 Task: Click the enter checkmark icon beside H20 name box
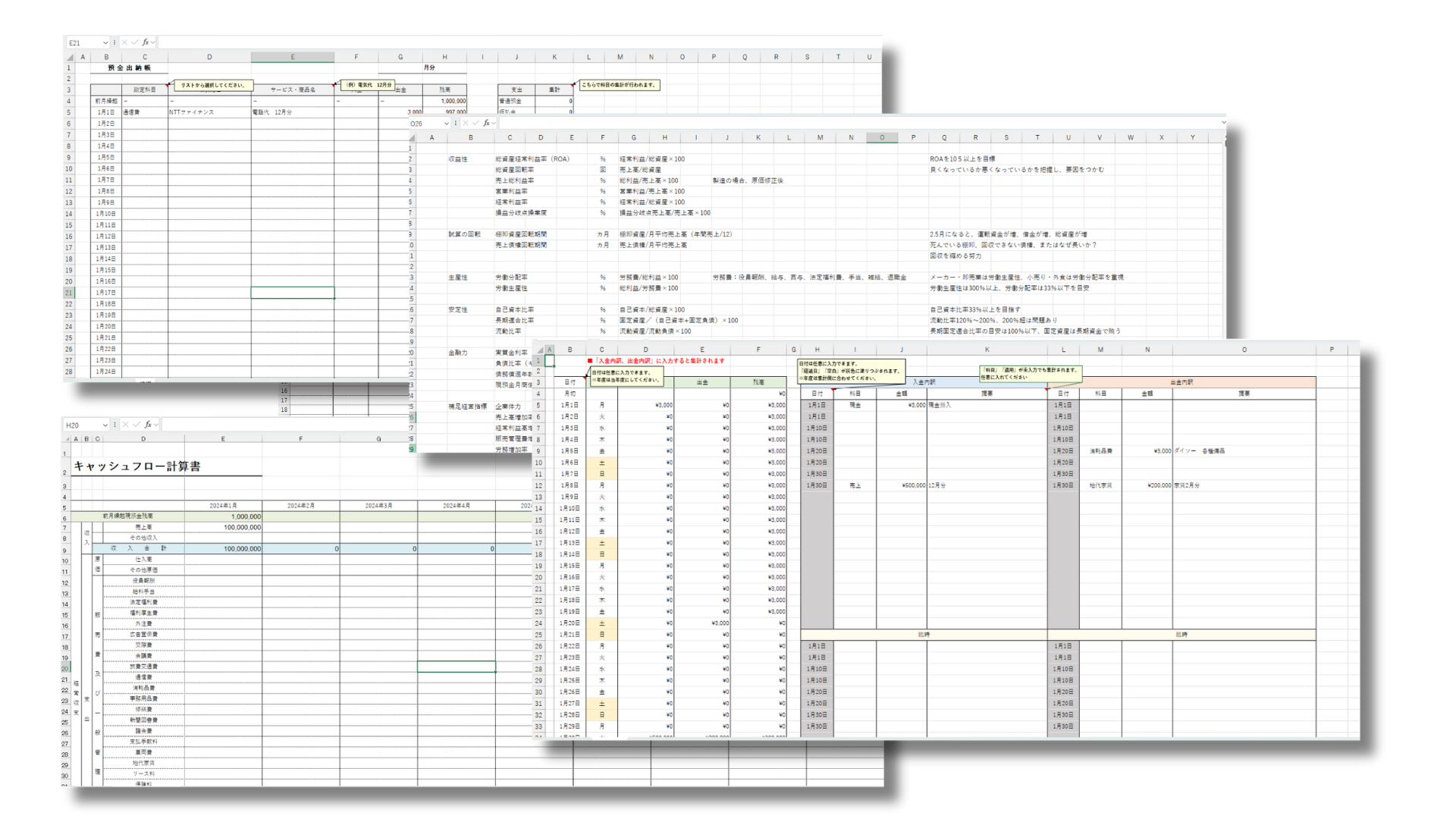point(137,425)
